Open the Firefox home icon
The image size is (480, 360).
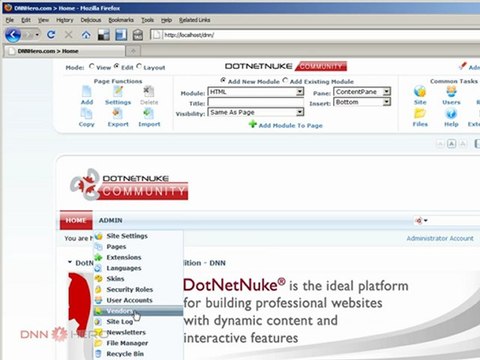[86, 34]
